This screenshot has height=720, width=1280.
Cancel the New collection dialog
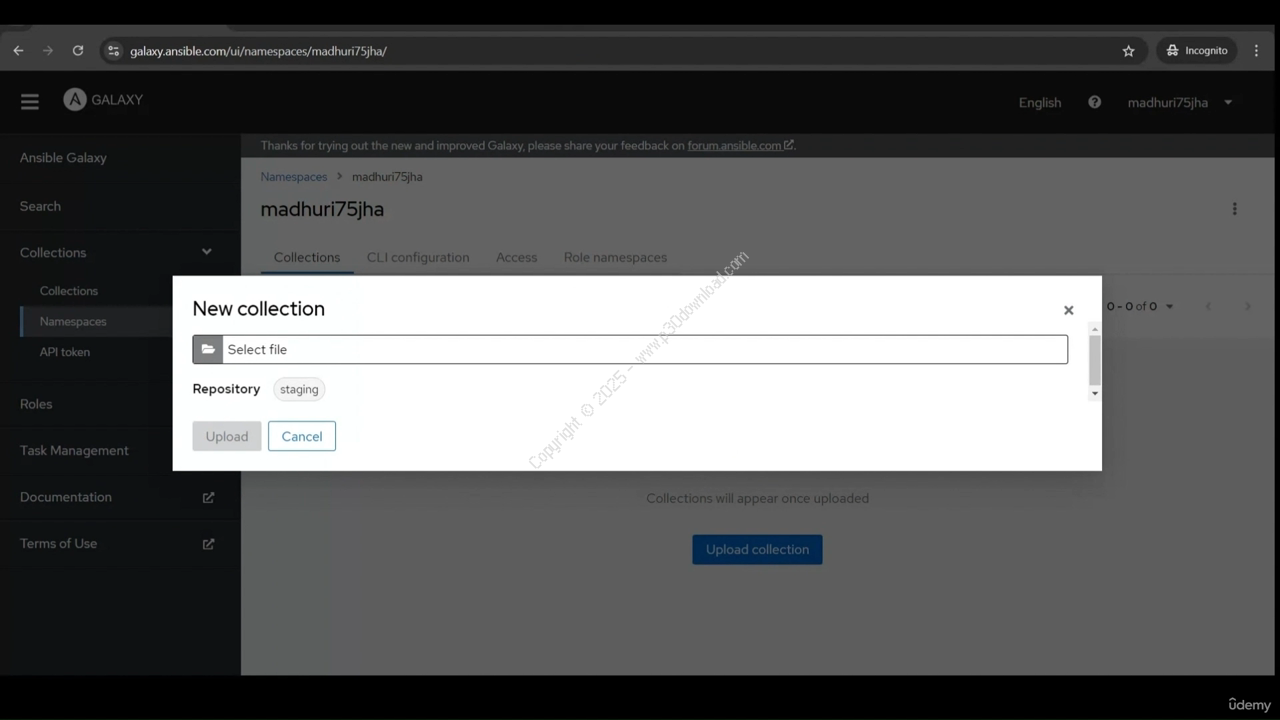302,436
